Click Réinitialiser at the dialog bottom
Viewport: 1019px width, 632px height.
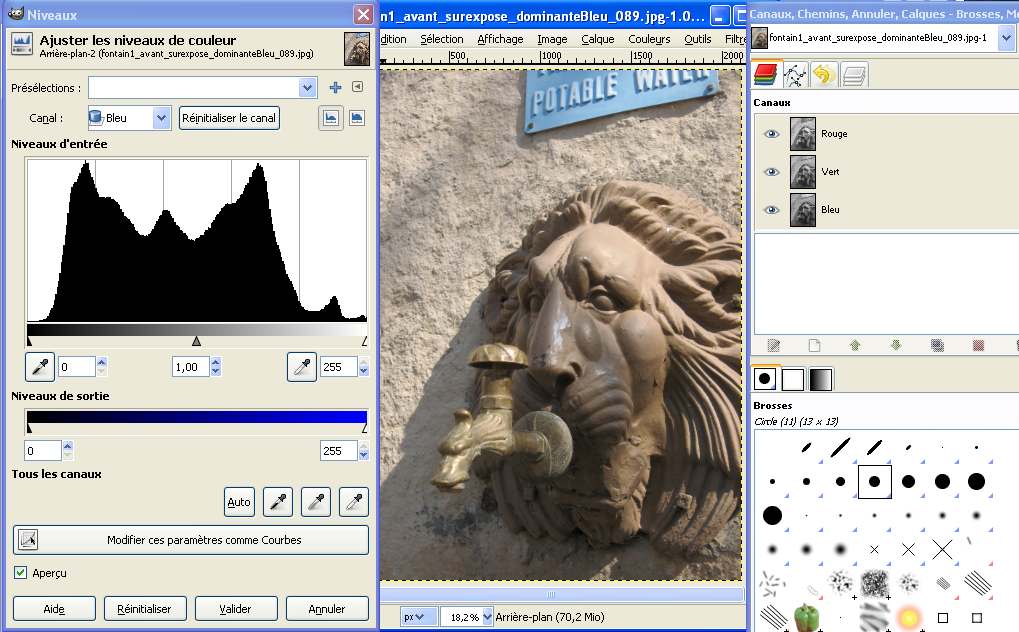click(144, 609)
